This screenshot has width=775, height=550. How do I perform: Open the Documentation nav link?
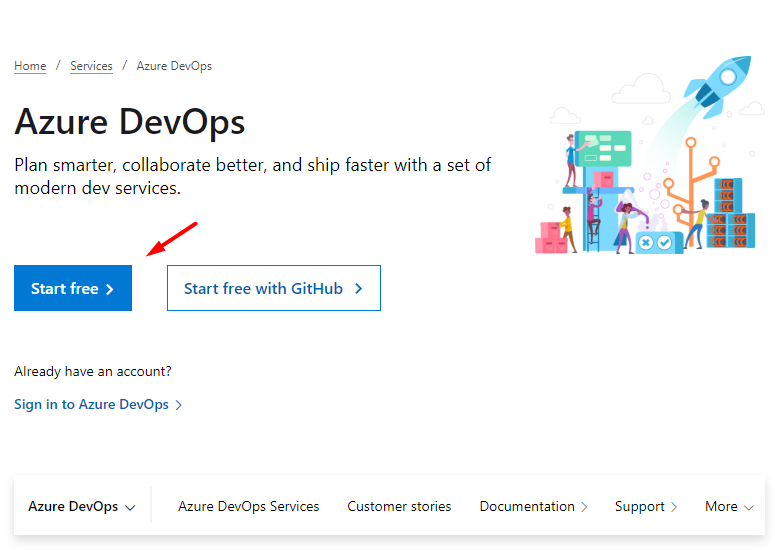pos(533,507)
